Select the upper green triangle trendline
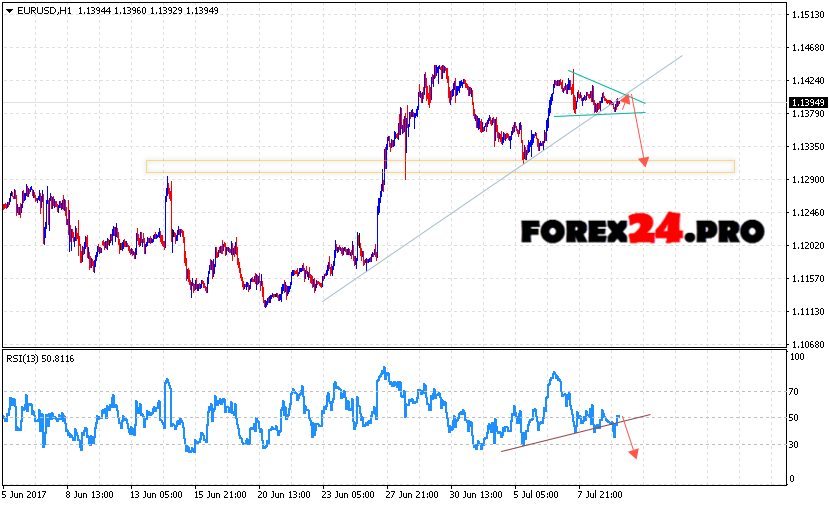The width and height of the screenshot is (829, 506). [605, 86]
